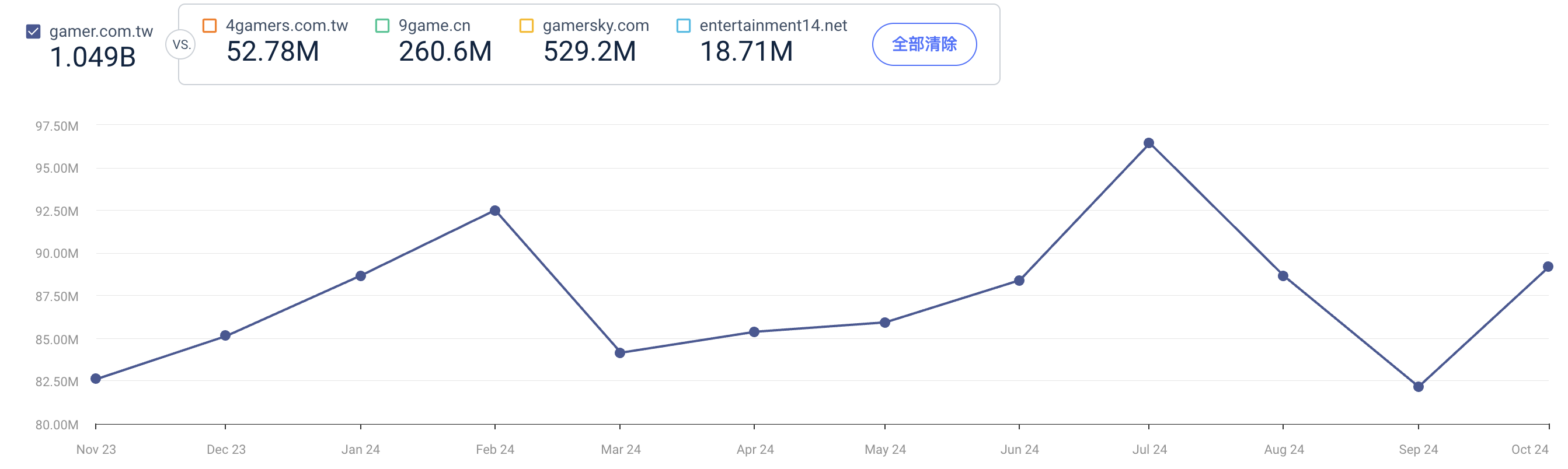Screen dimensions: 1568x469
Task: Click the gamersky.com site name
Action: [x=596, y=26]
